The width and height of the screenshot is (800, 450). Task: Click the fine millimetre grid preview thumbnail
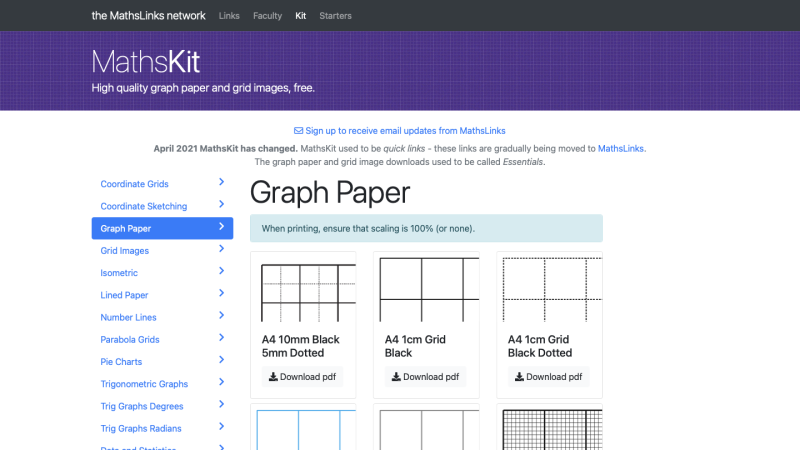pos(549,428)
